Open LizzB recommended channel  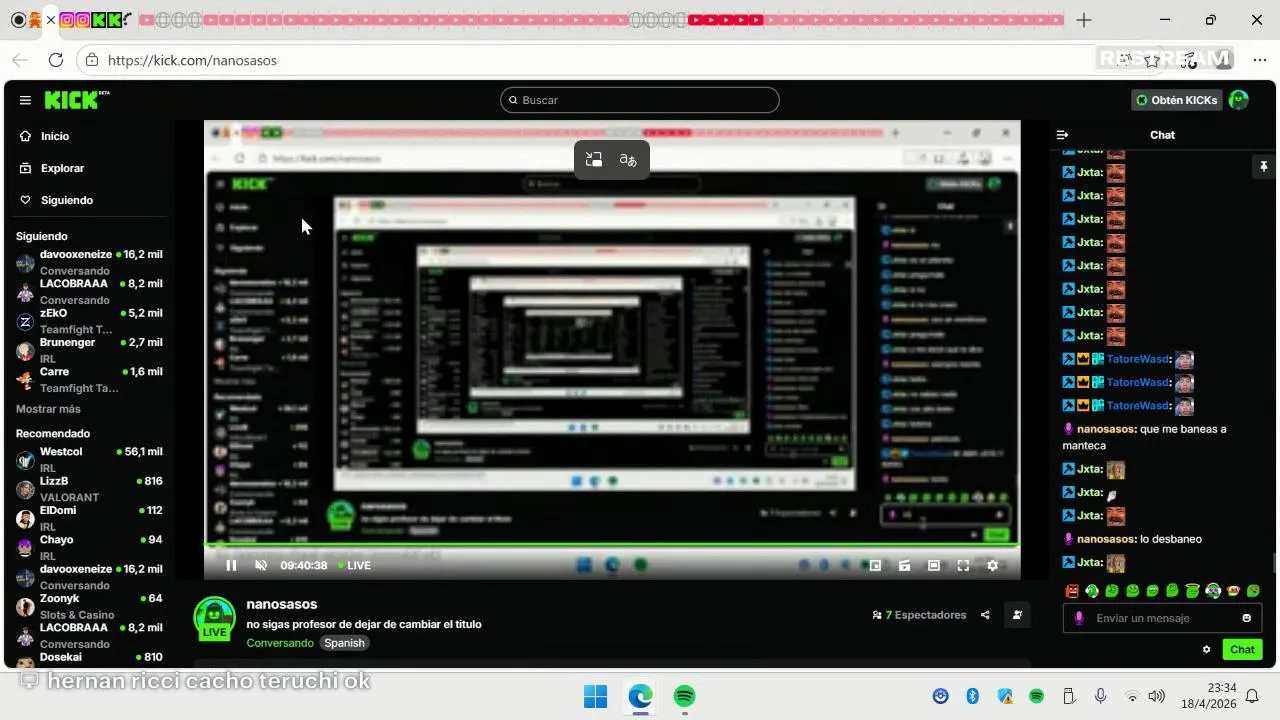coord(89,488)
